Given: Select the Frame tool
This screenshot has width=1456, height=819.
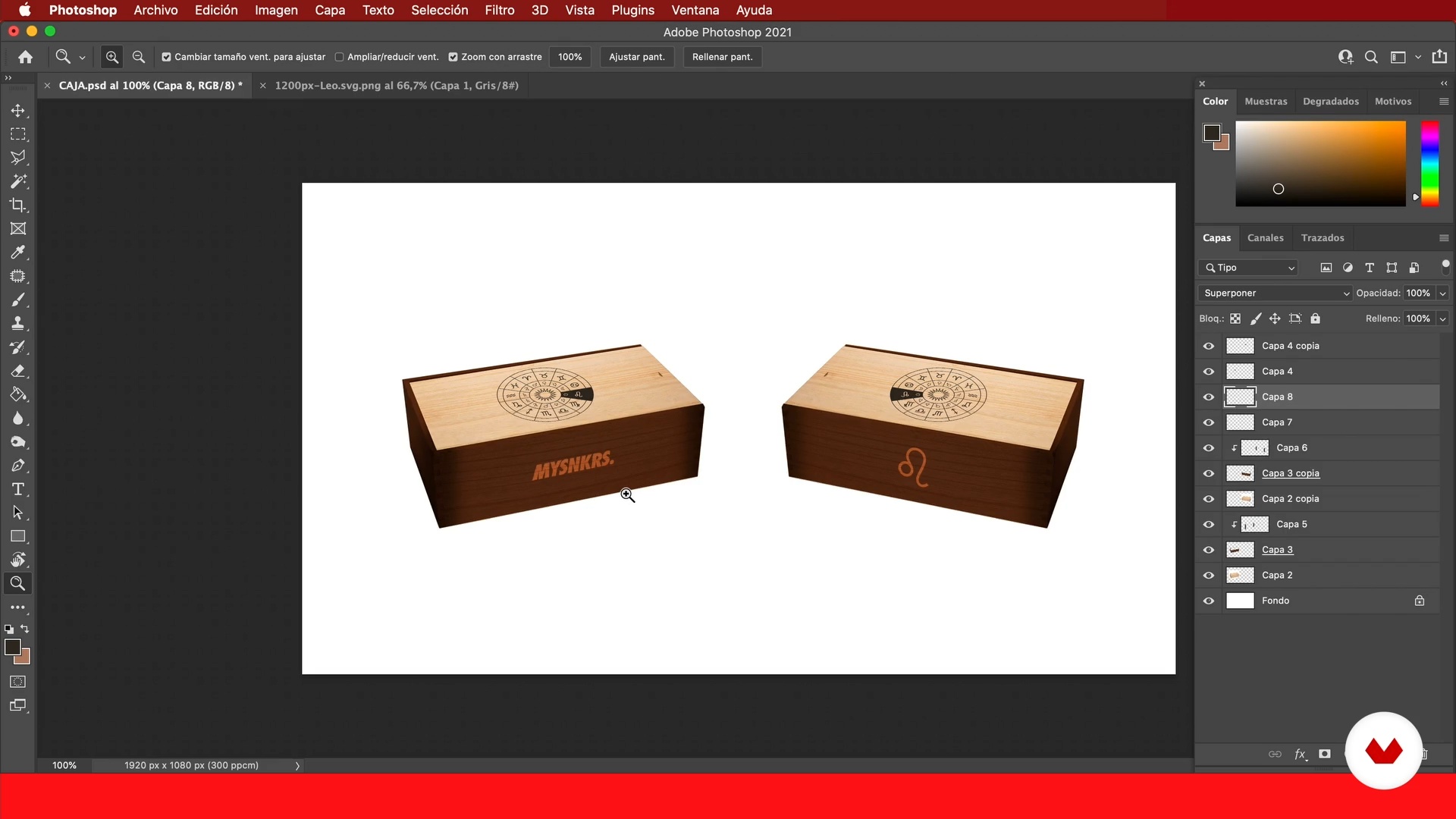Looking at the screenshot, I should pos(18,228).
